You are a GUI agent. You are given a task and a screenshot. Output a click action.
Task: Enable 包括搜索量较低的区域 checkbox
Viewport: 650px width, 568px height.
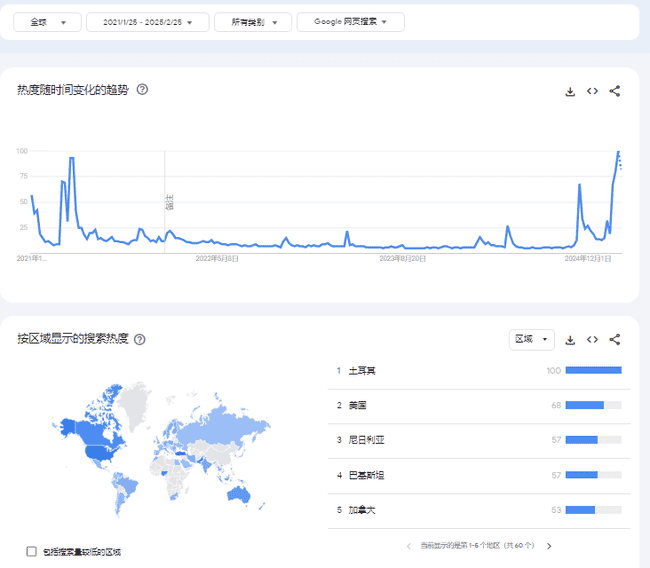click(32, 551)
